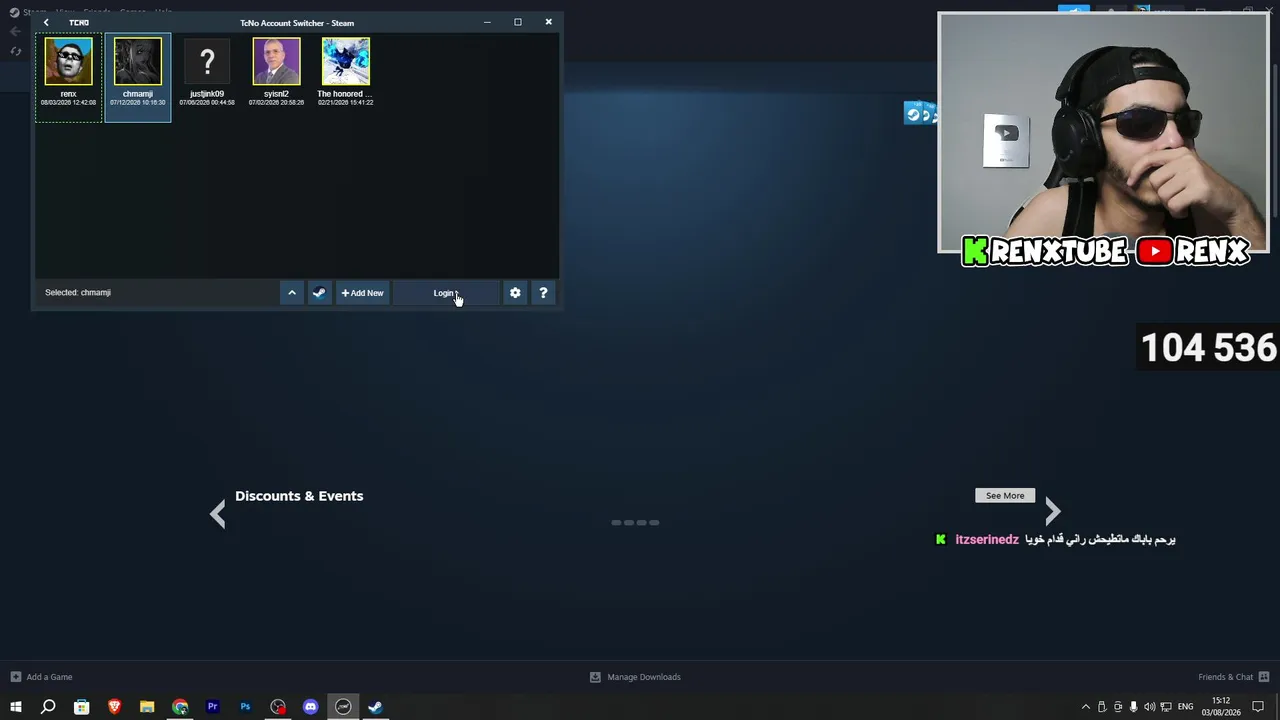Open the question-mark help button
Screen dimensions: 1280x720
[x=543, y=293]
